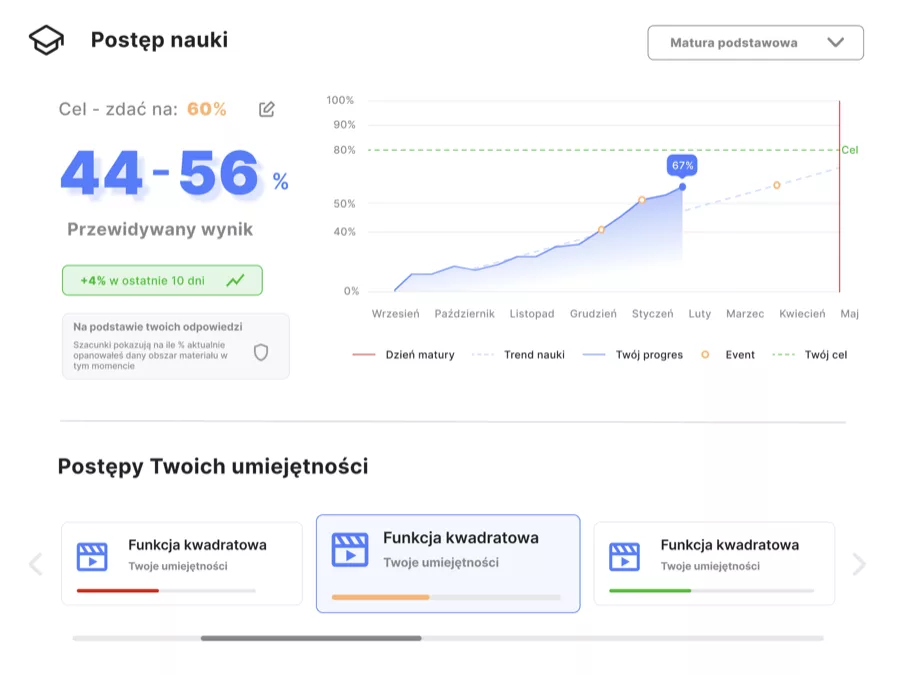Click the 67% data point tooltip
Image resolution: width=900 pixels, height=675 pixels.
[x=682, y=165]
